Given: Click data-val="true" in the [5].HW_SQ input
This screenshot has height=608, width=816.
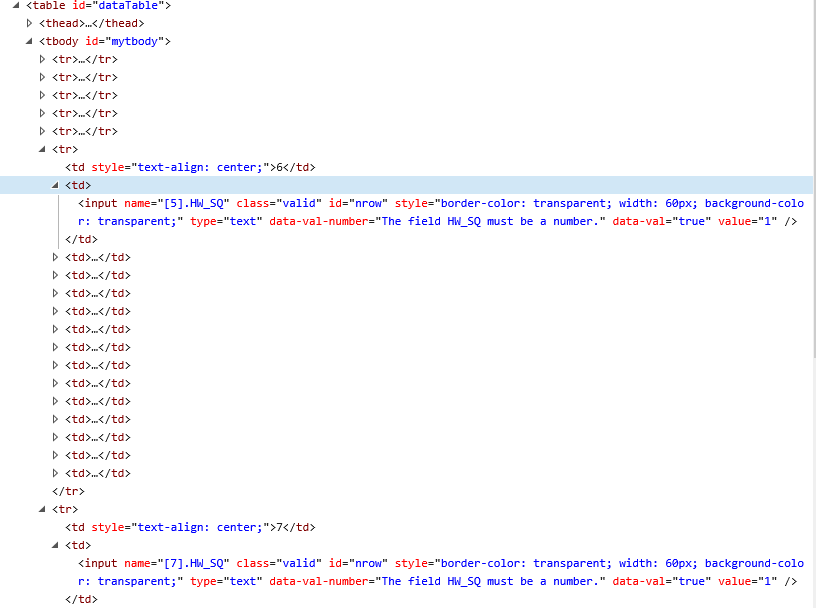Looking at the screenshot, I should (662, 221).
